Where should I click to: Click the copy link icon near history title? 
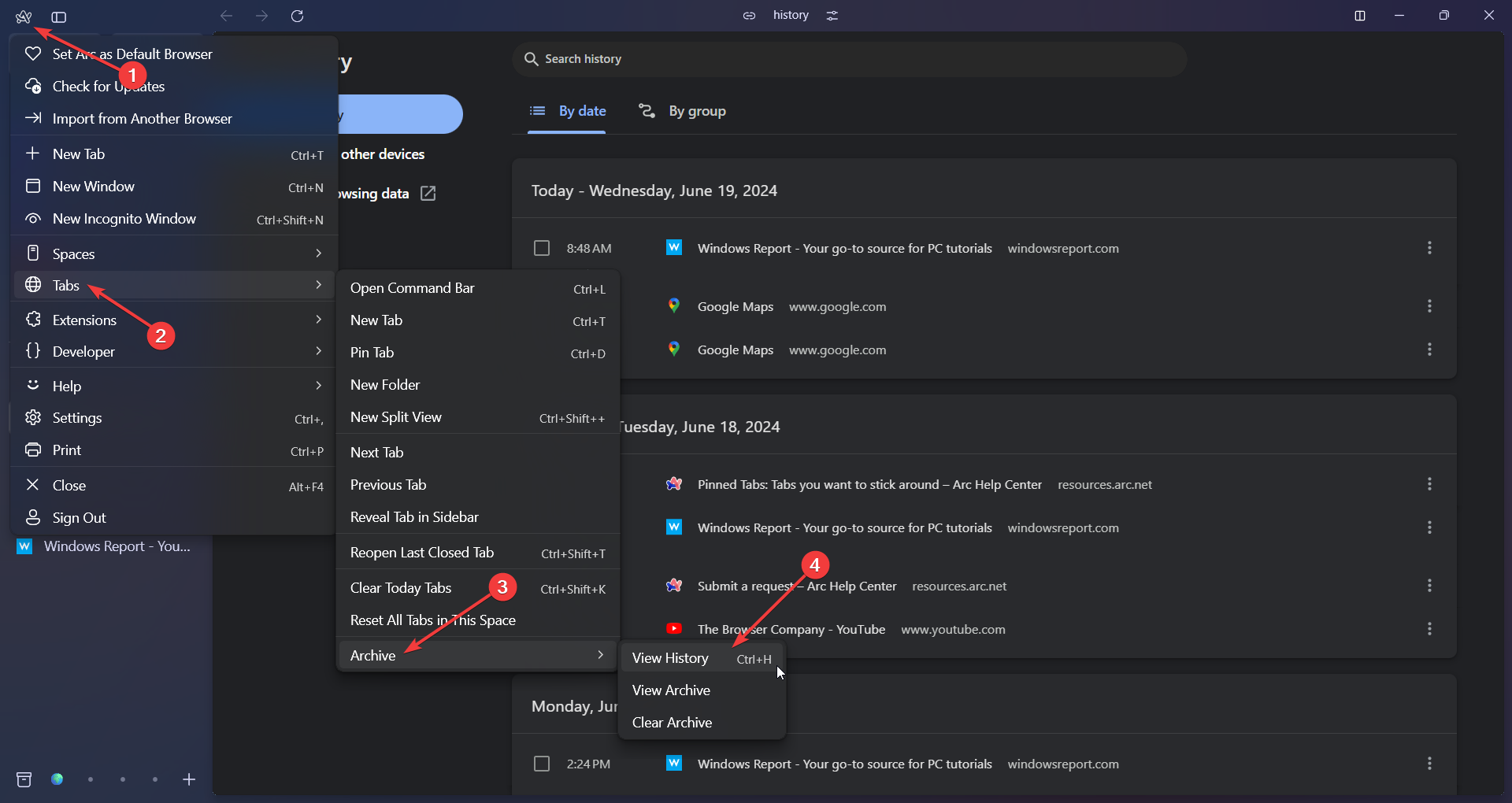[749, 16]
